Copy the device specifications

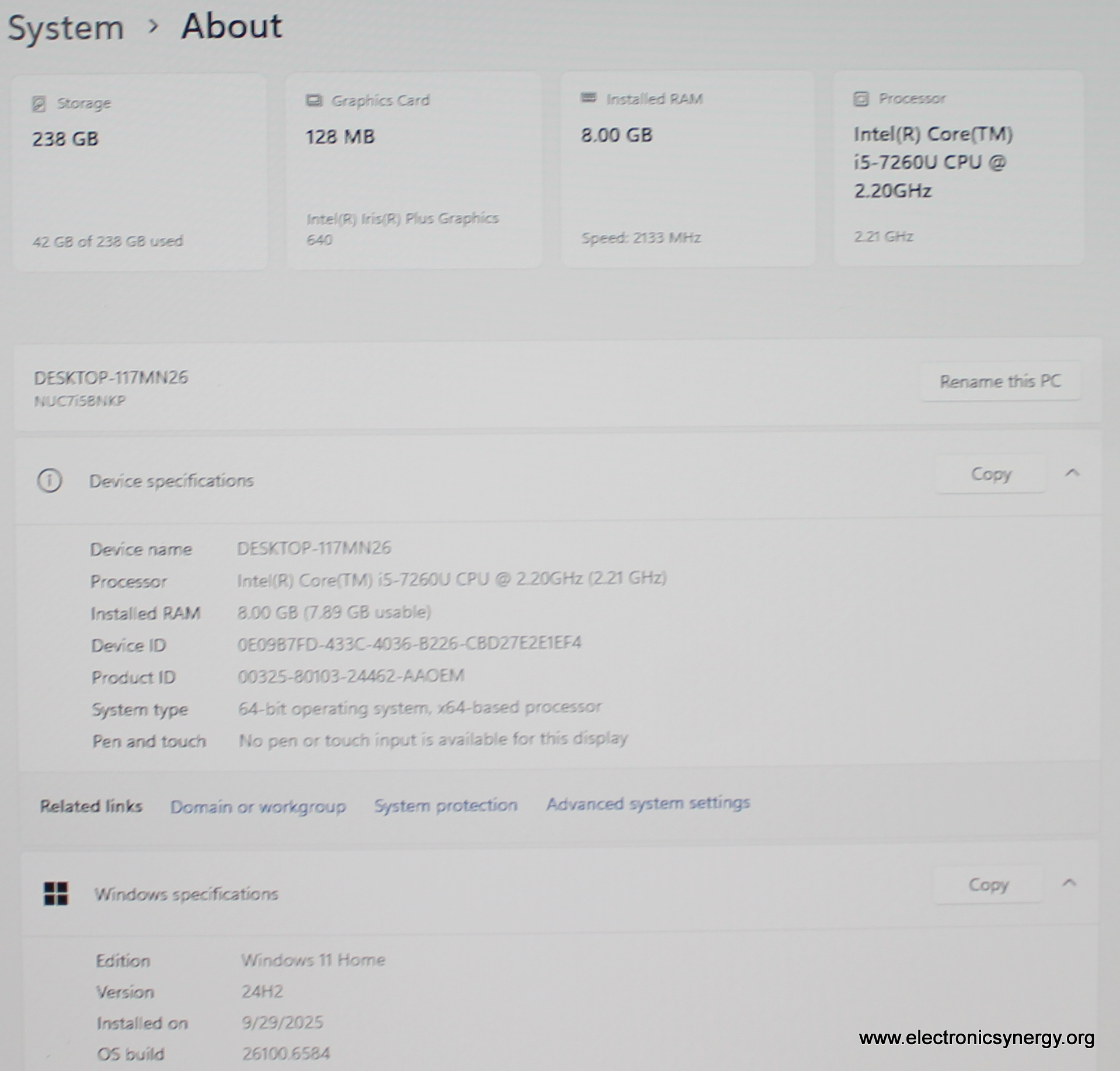pos(990,474)
